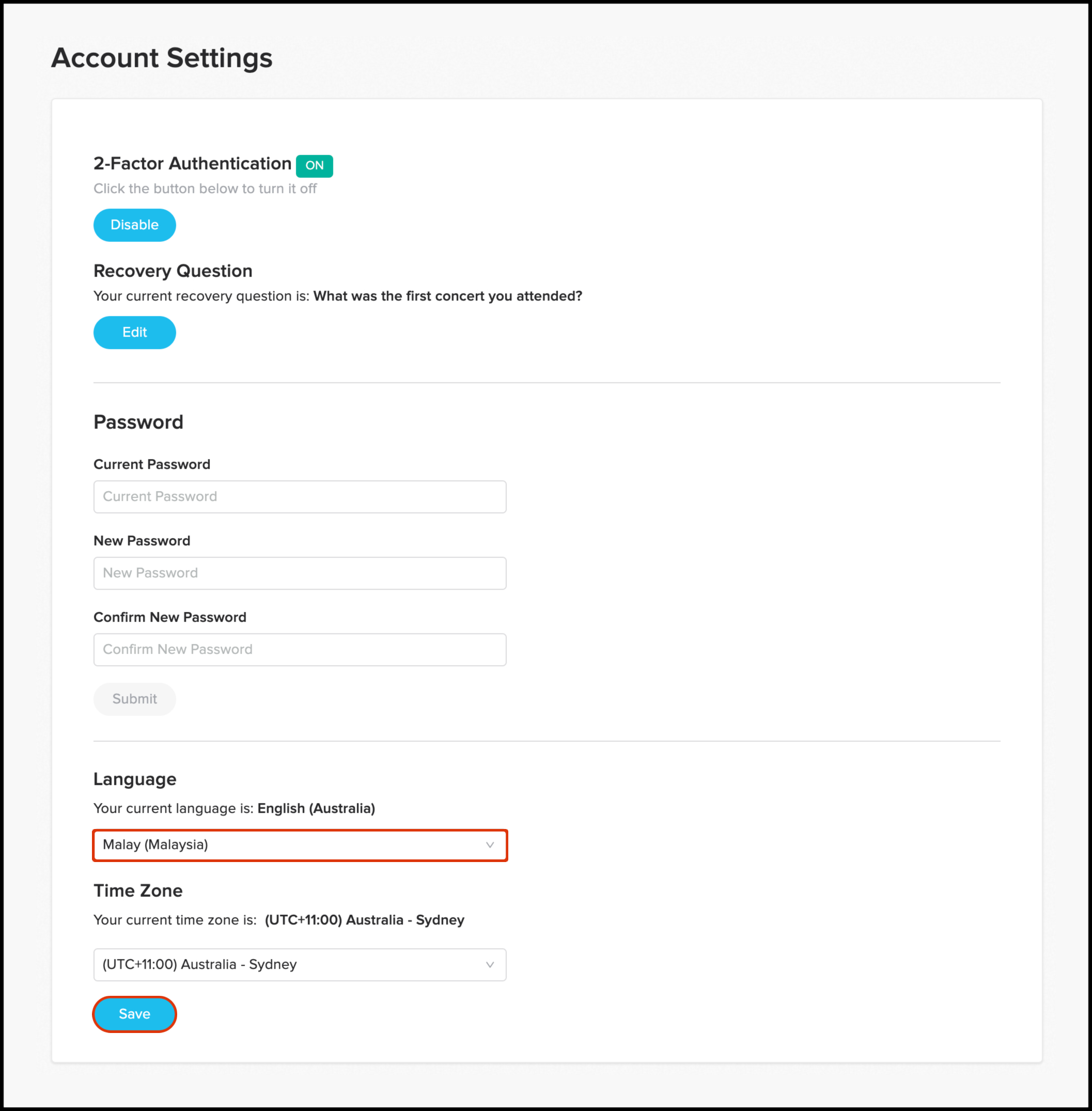Image resolution: width=1092 pixels, height=1111 pixels.
Task: Click the 2-Factor Authentication heading
Action: tap(192, 164)
